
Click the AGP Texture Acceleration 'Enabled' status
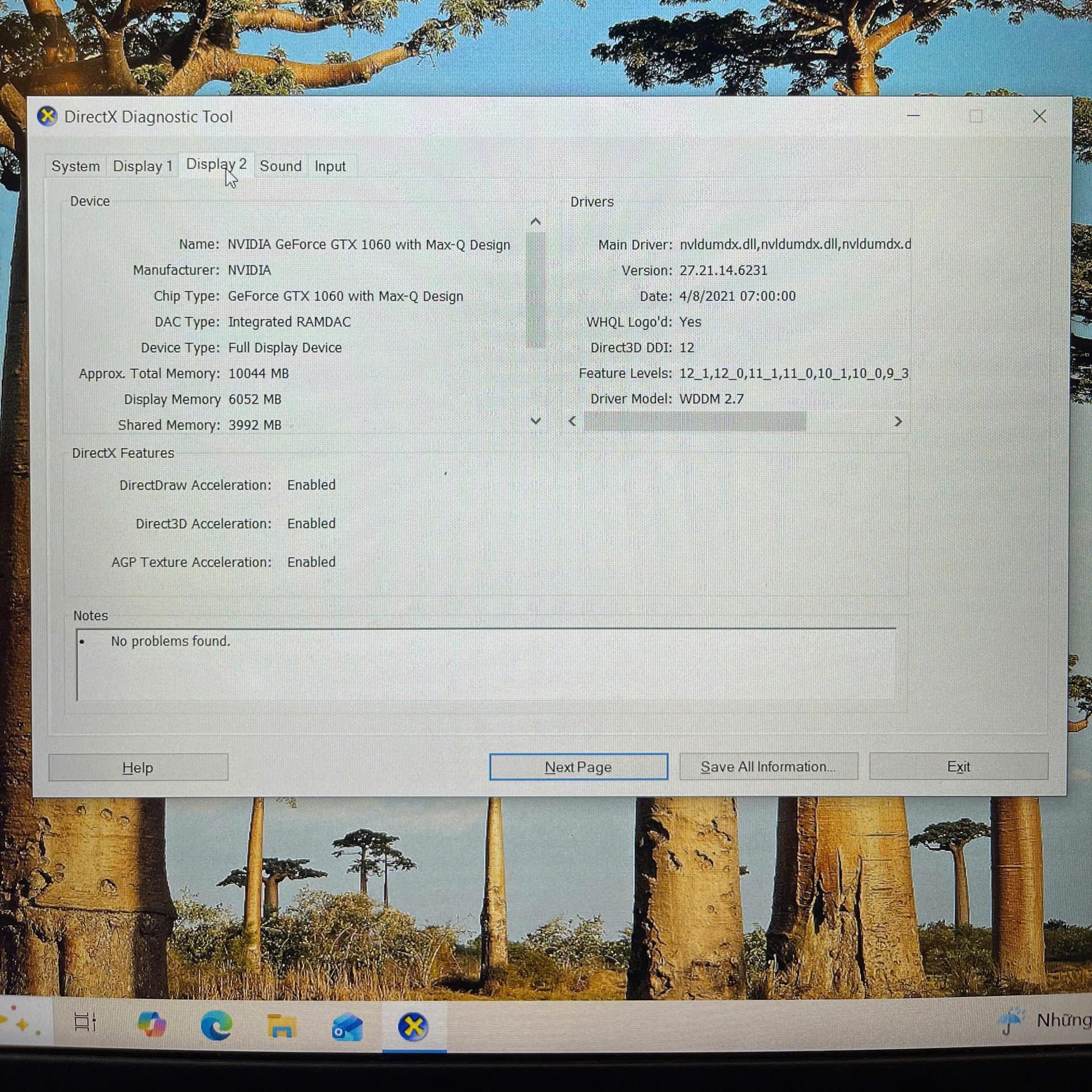311,562
